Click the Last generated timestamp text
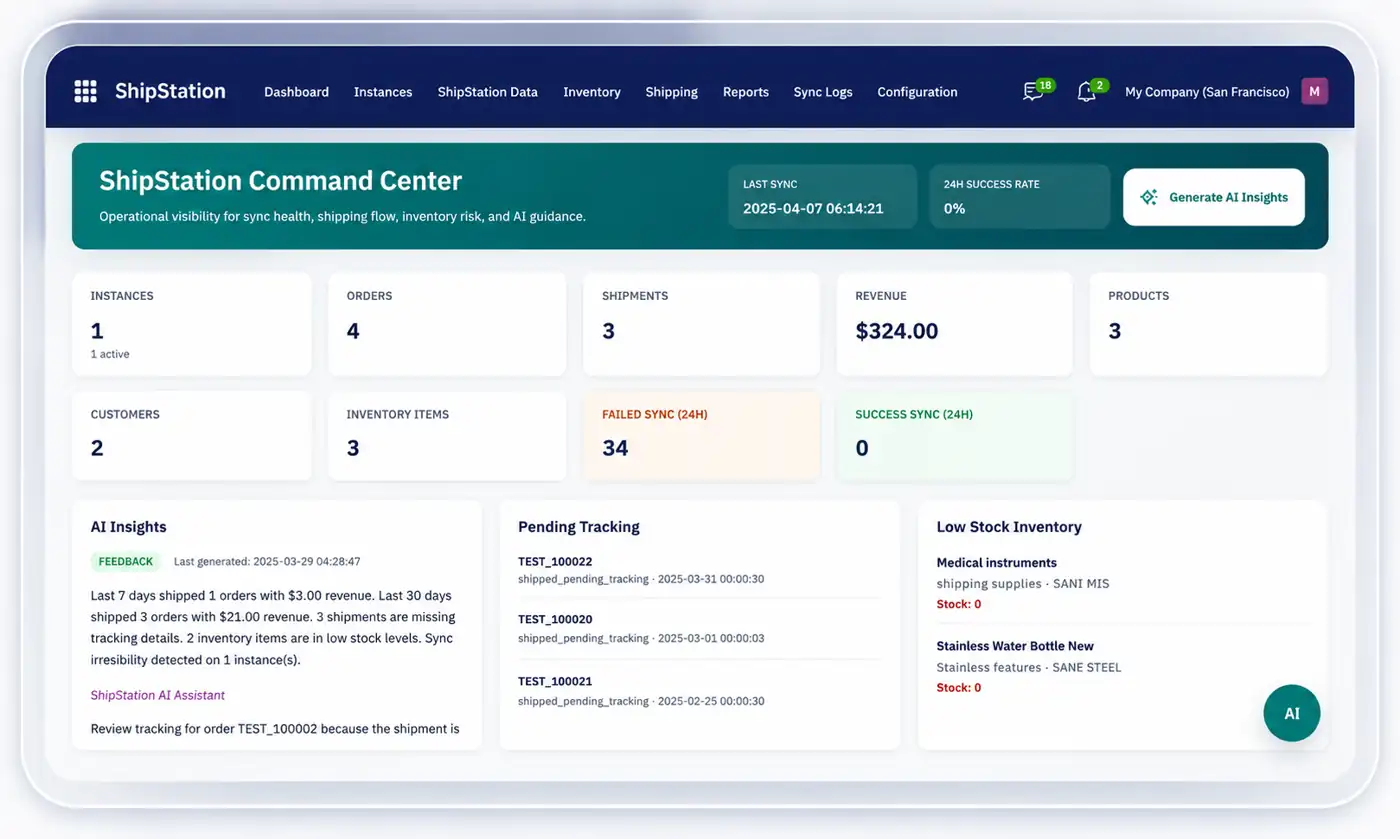Screen dimensions: 1400x839 267,562
